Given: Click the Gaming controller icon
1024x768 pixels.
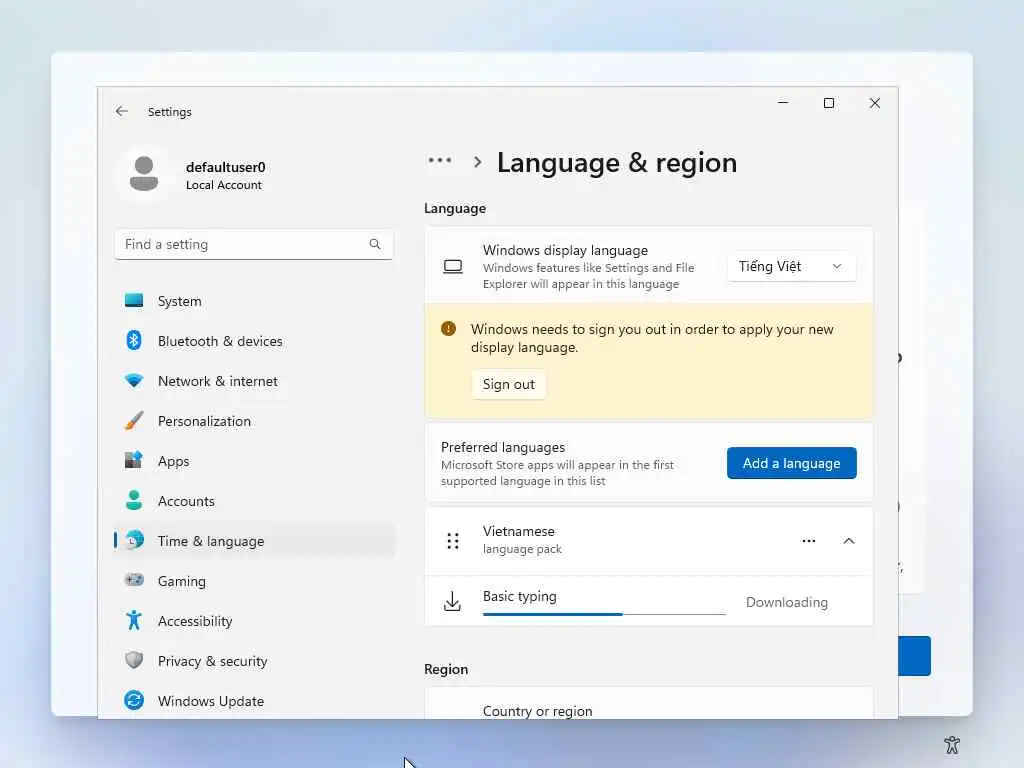Looking at the screenshot, I should click(x=134, y=580).
